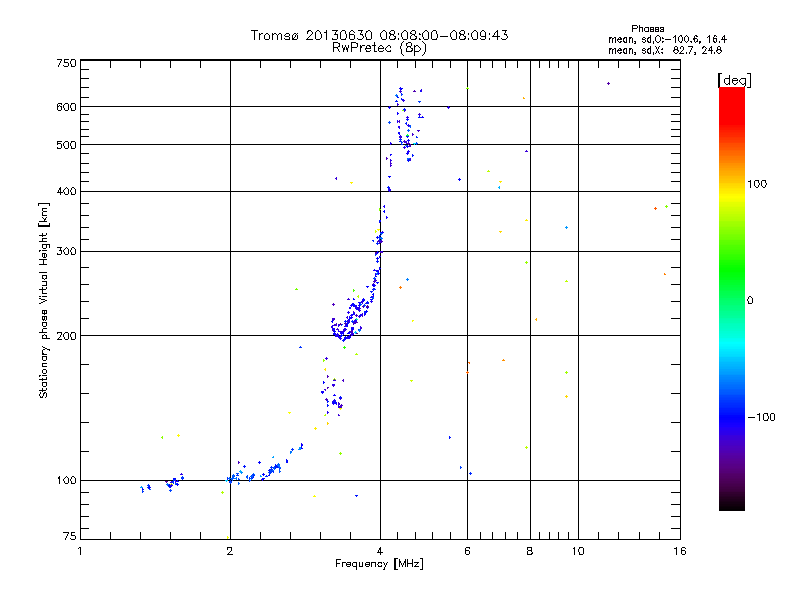Screen dimensions: 800x600
Task: Click the colorbar tick label '0'
Action: click(x=750, y=300)
